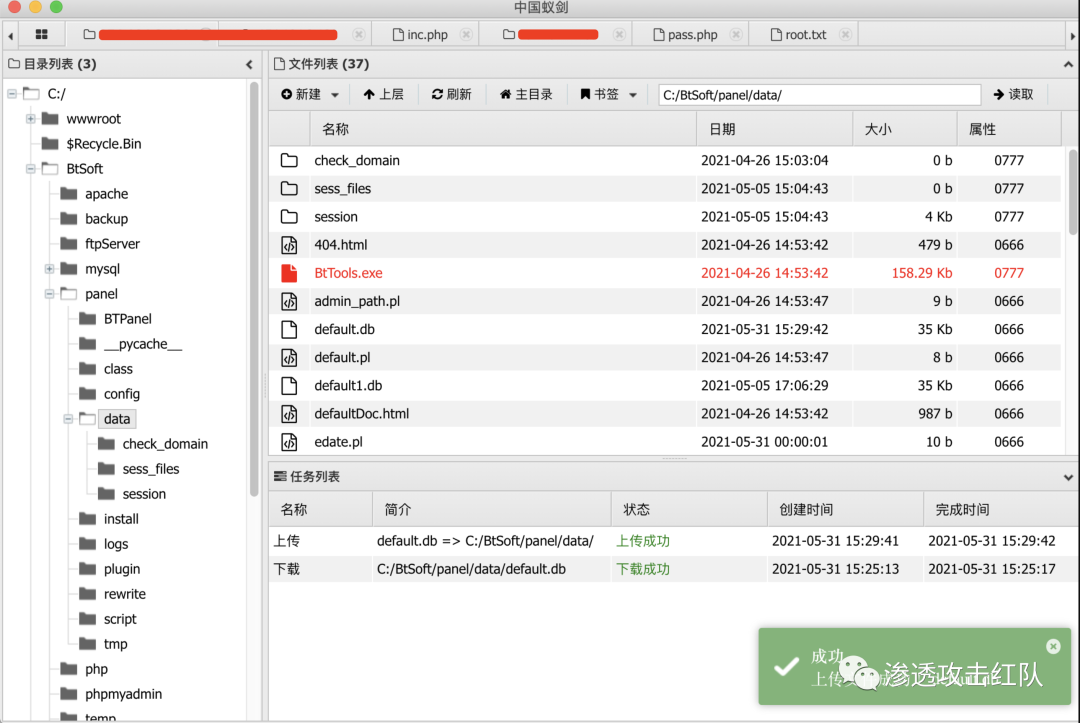The height and width of the screenshot is (723, 1080).
Task: Select the tmp folder in tree
Action: tap(115, 644)
